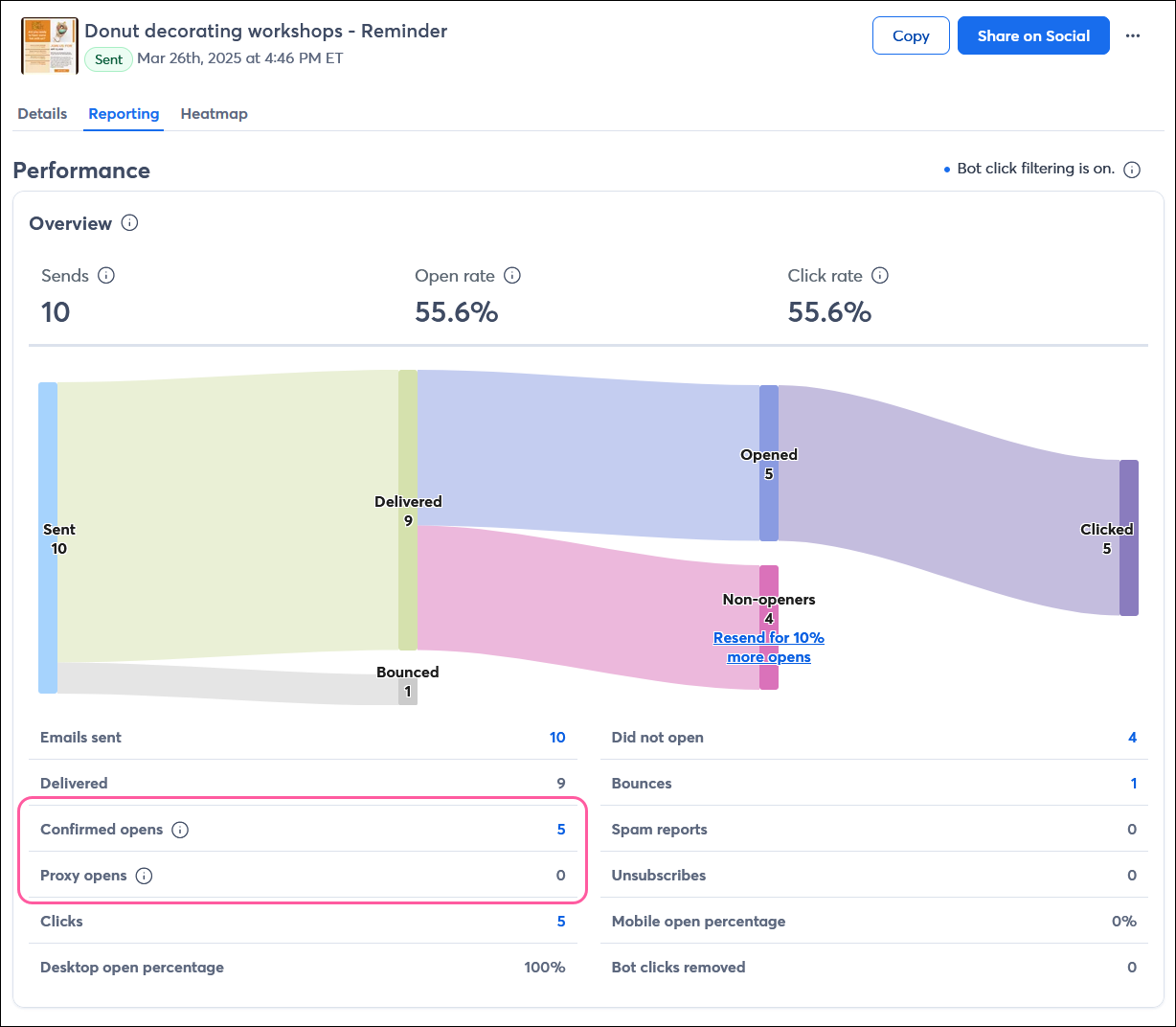The height and width of the screenshot is (1027, 1176).
Task: Click the Open rate info icon
Action: click(x=512, y=276)
